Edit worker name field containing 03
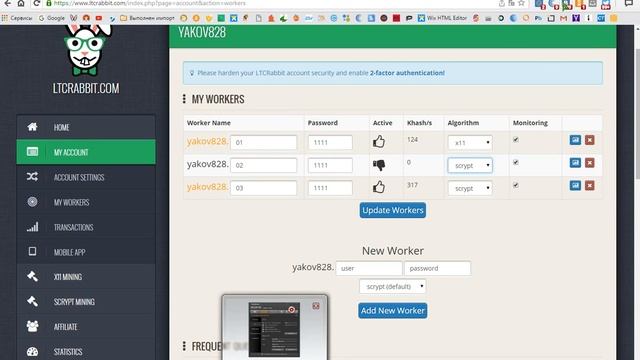Viewport: 640px width, 360px height. (263, 188)
